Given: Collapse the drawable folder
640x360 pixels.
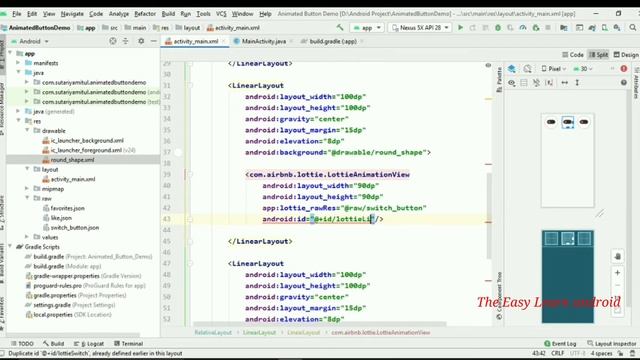Looking at the screenshot, I should coord(27,131).
